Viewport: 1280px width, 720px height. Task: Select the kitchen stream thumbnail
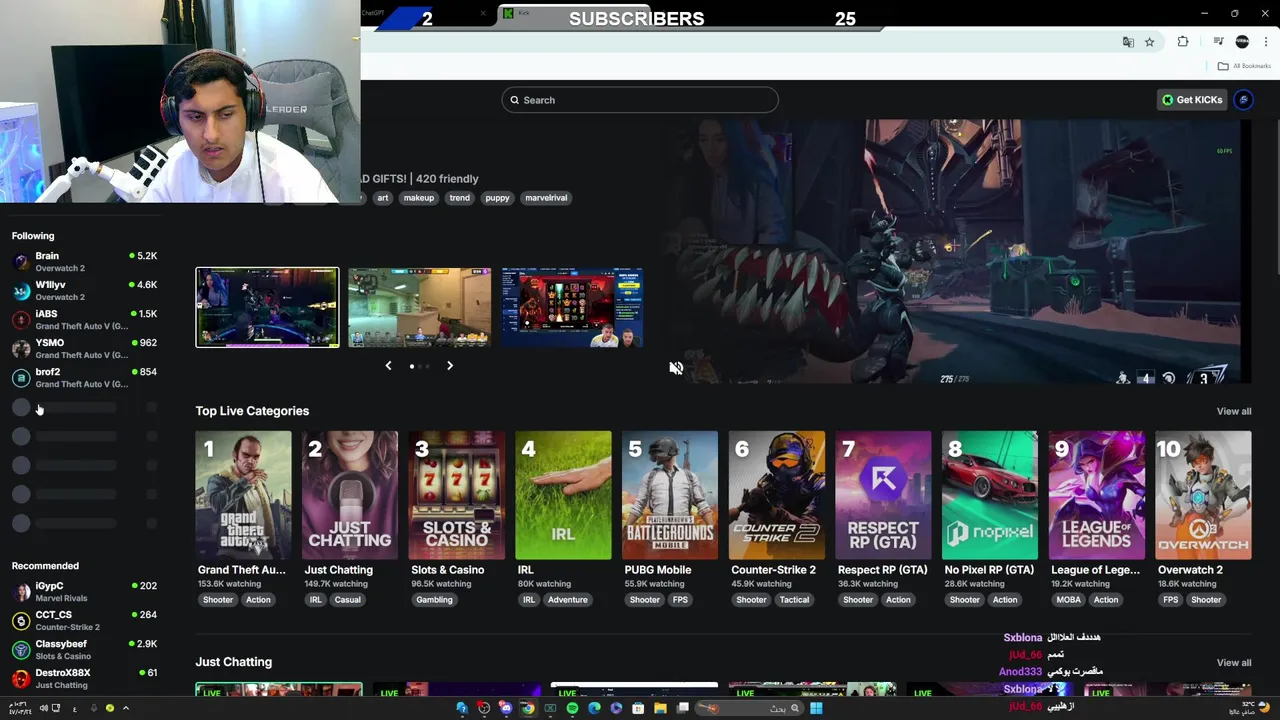click(420, 307)
